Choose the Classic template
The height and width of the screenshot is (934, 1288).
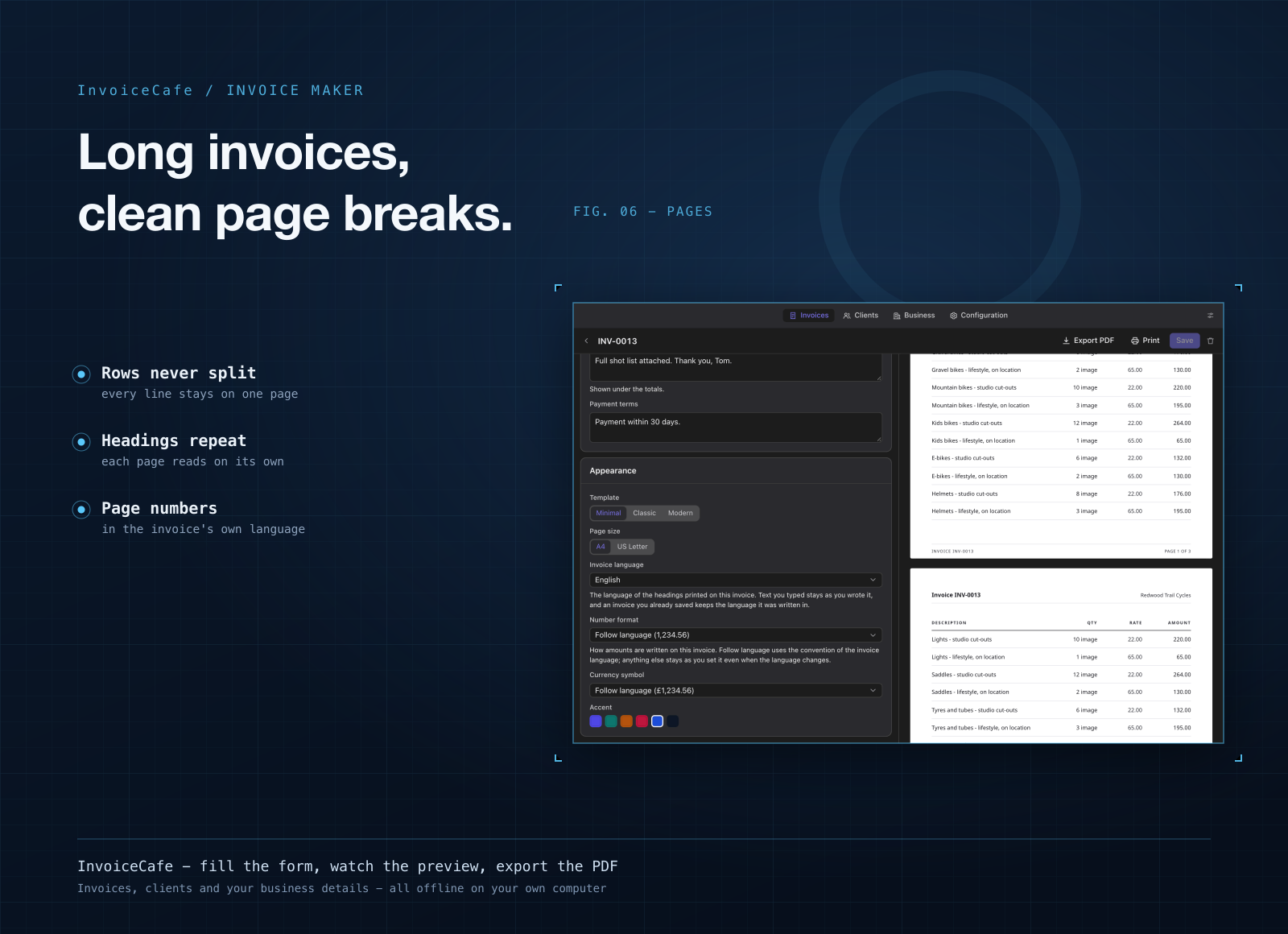pos(644,513)
